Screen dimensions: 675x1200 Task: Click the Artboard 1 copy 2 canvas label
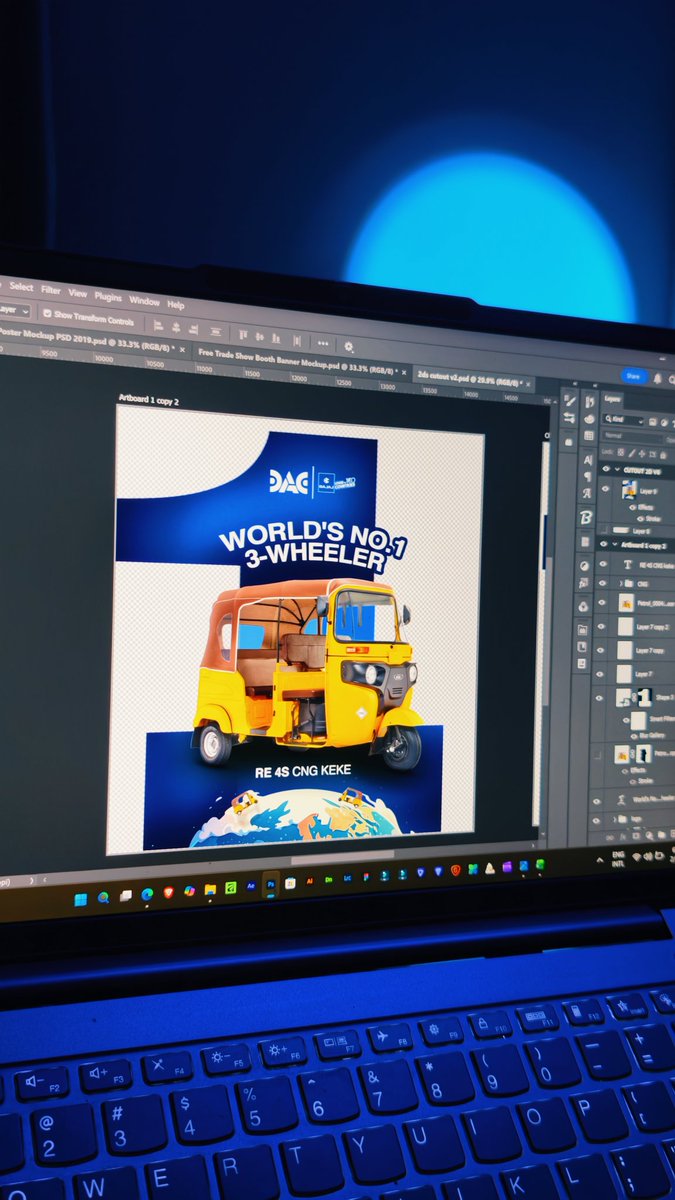coord(149,400)
